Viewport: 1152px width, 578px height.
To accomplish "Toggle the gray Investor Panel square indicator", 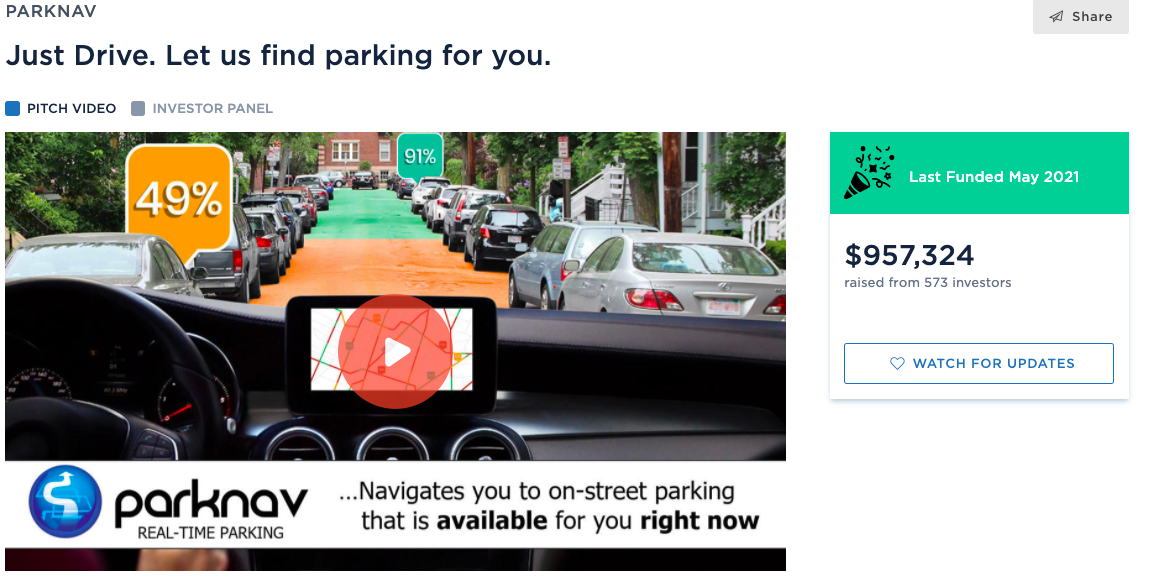I will pos(138,109).
